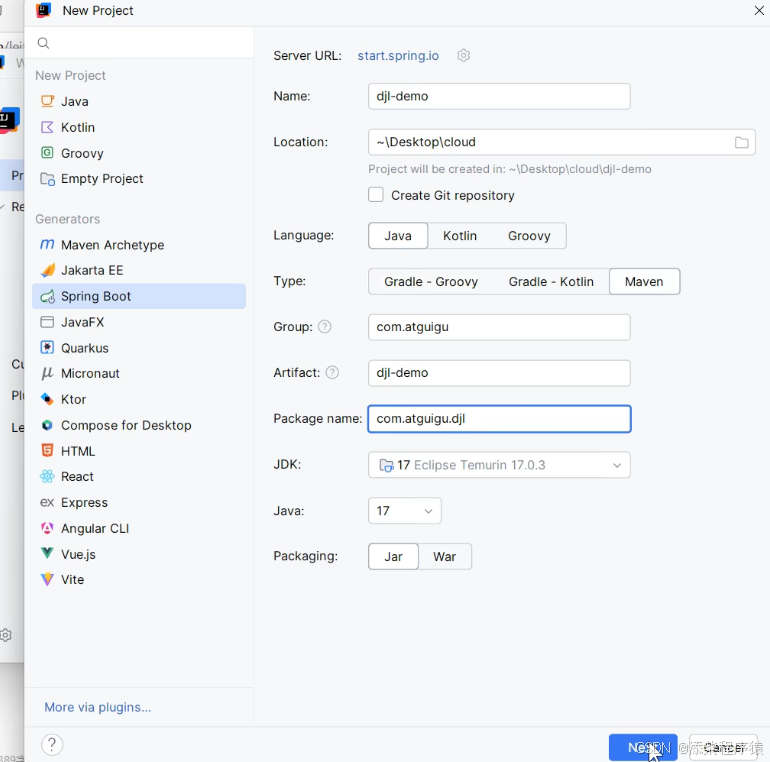Choose the Angular CLI icon
This screenshot has width=770, height=762.
coord(47,528)
